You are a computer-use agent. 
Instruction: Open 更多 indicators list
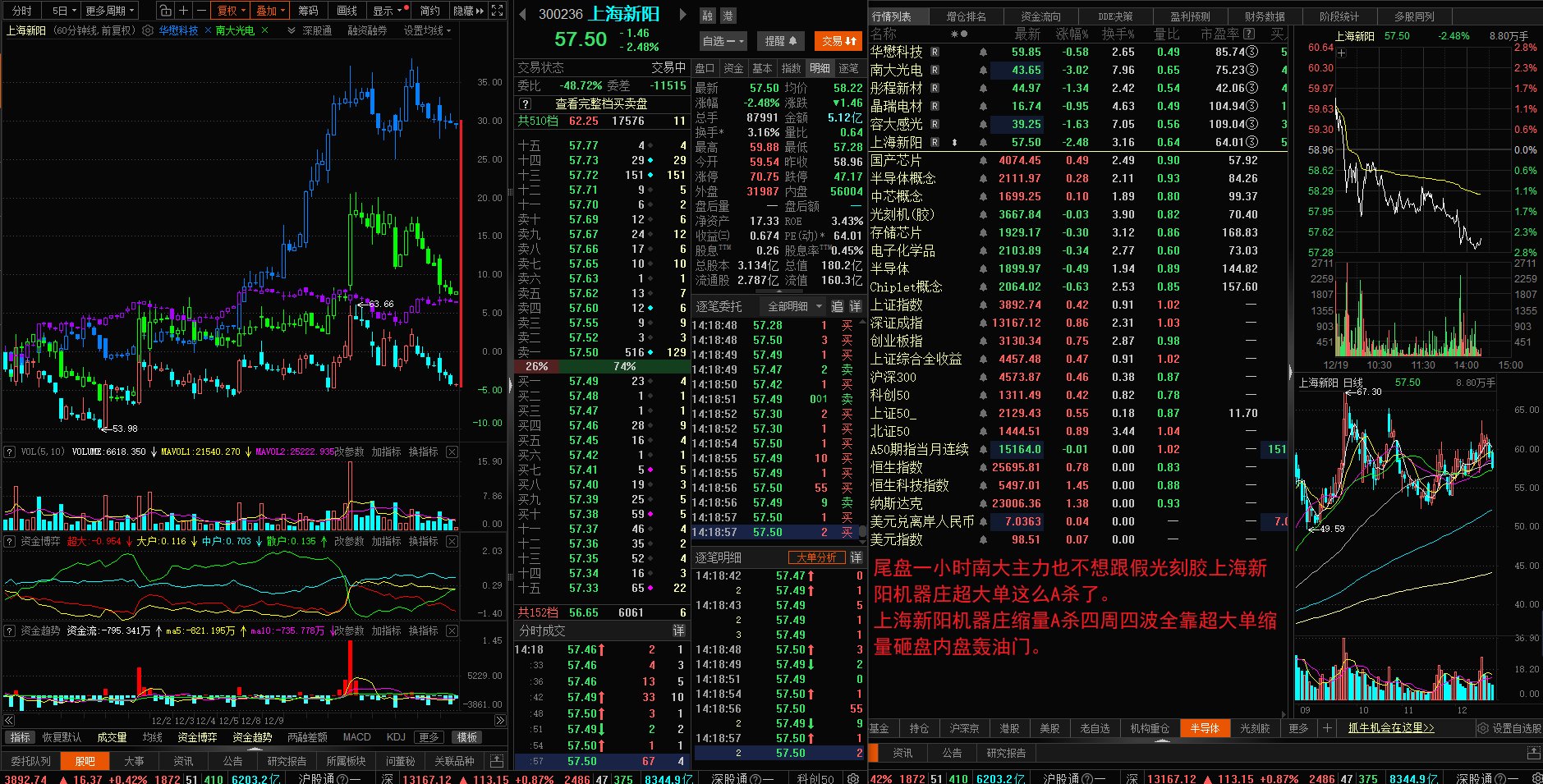coord(429,737)
